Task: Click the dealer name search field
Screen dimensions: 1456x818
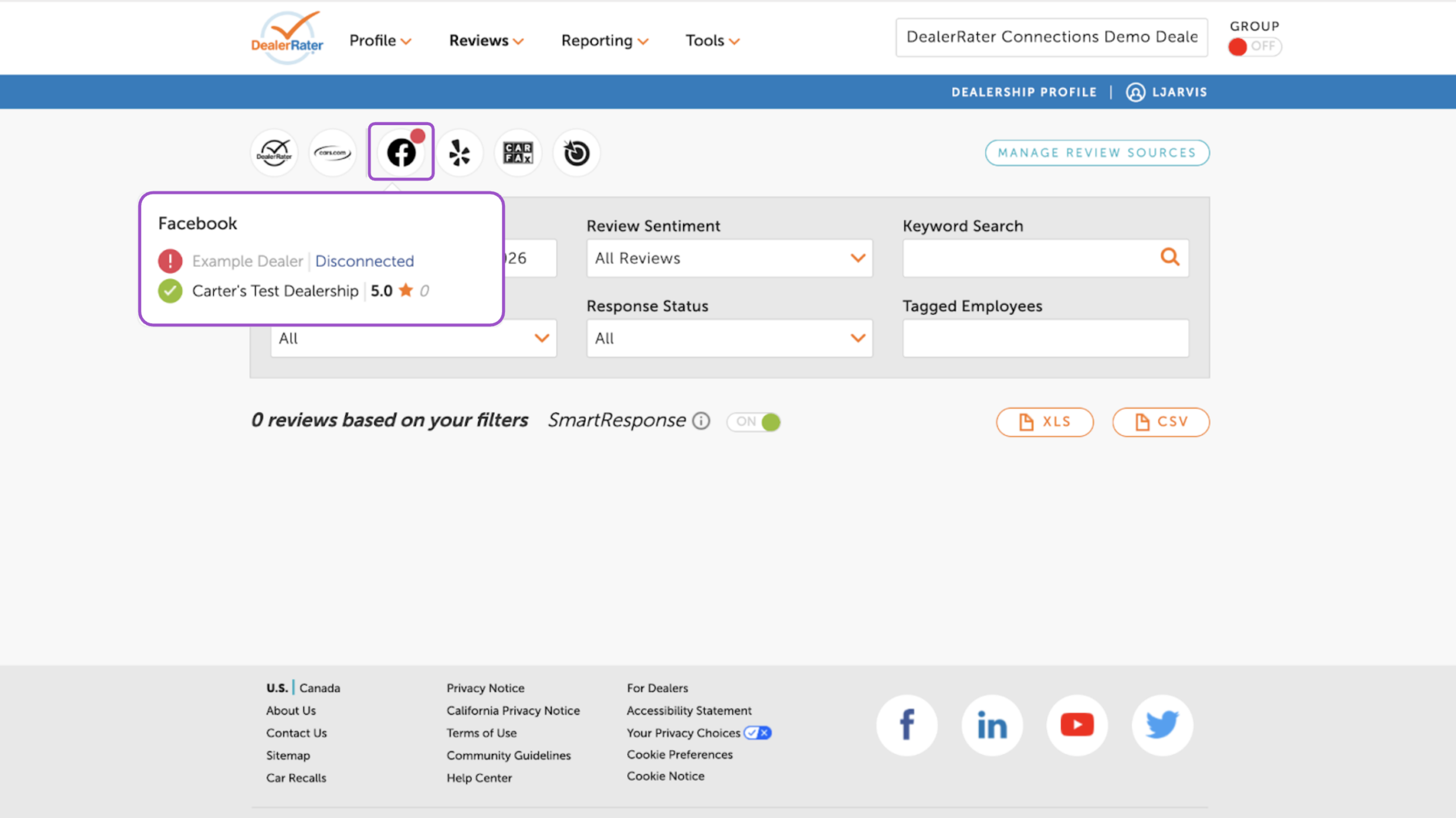Action: [x=1052, y=37]
